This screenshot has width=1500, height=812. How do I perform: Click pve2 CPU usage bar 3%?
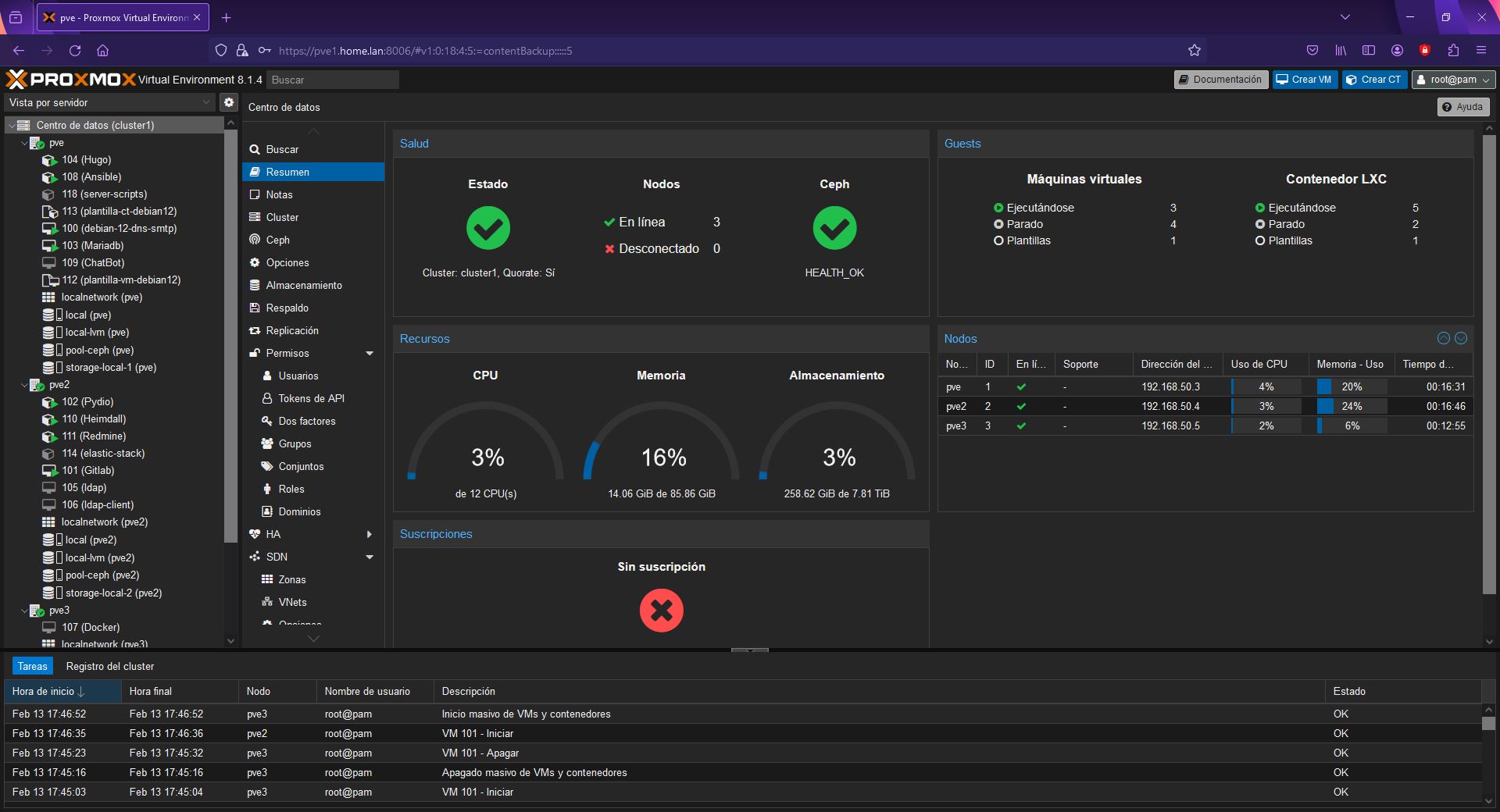coord(1266,406)
